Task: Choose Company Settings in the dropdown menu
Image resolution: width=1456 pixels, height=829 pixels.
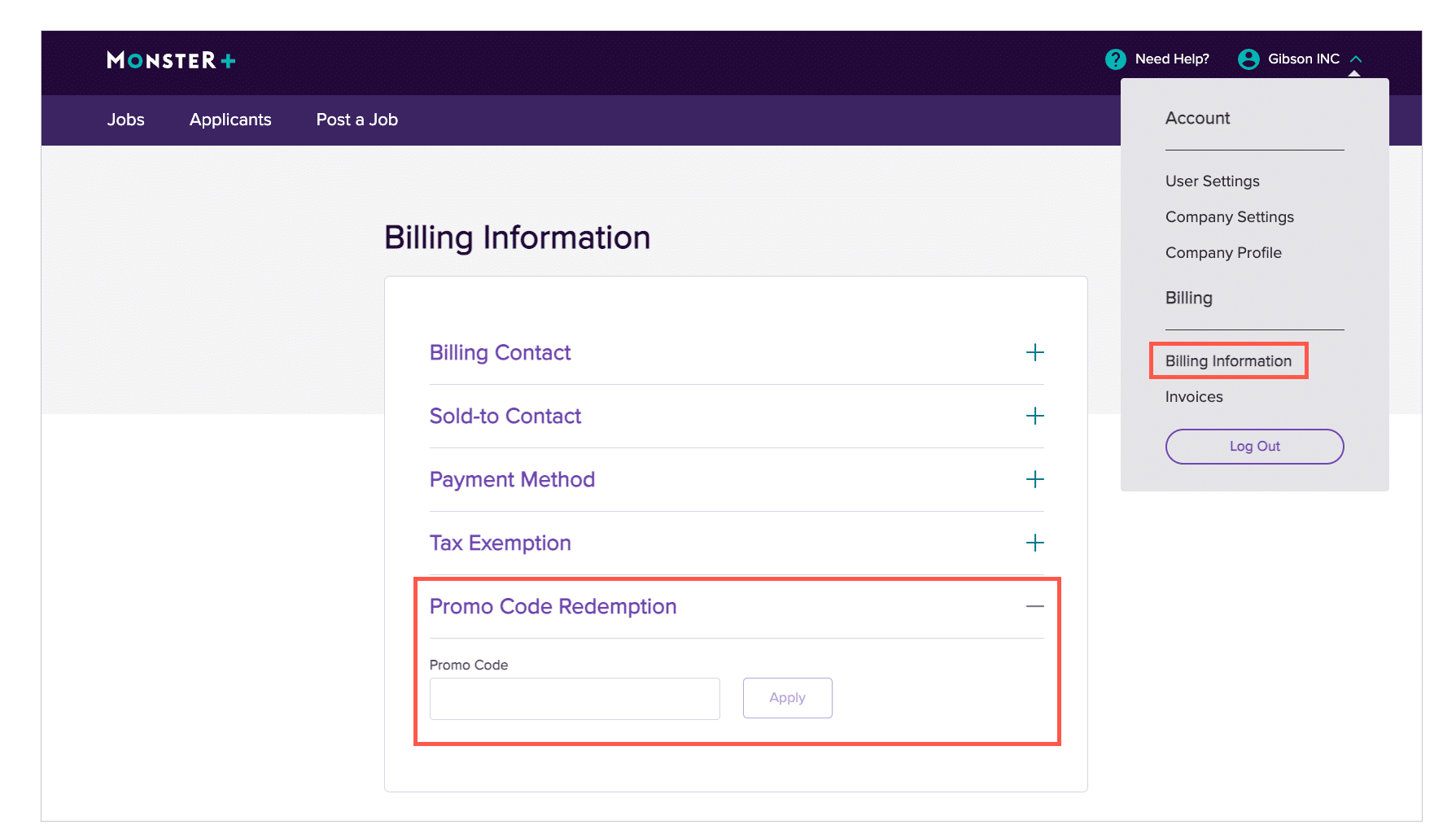Action: tap(1229, 217)
